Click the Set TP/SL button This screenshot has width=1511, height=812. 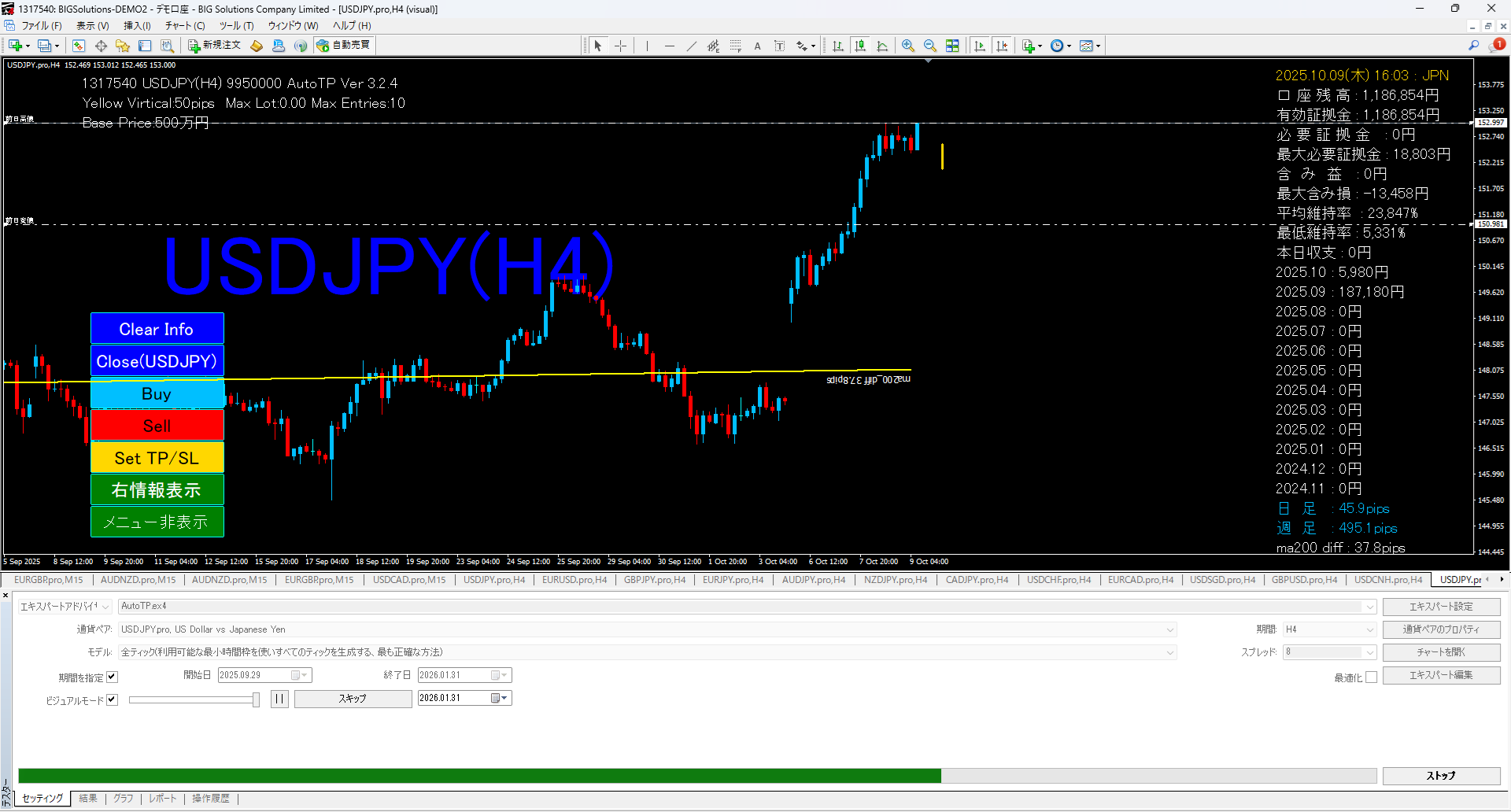pos(157,458)
